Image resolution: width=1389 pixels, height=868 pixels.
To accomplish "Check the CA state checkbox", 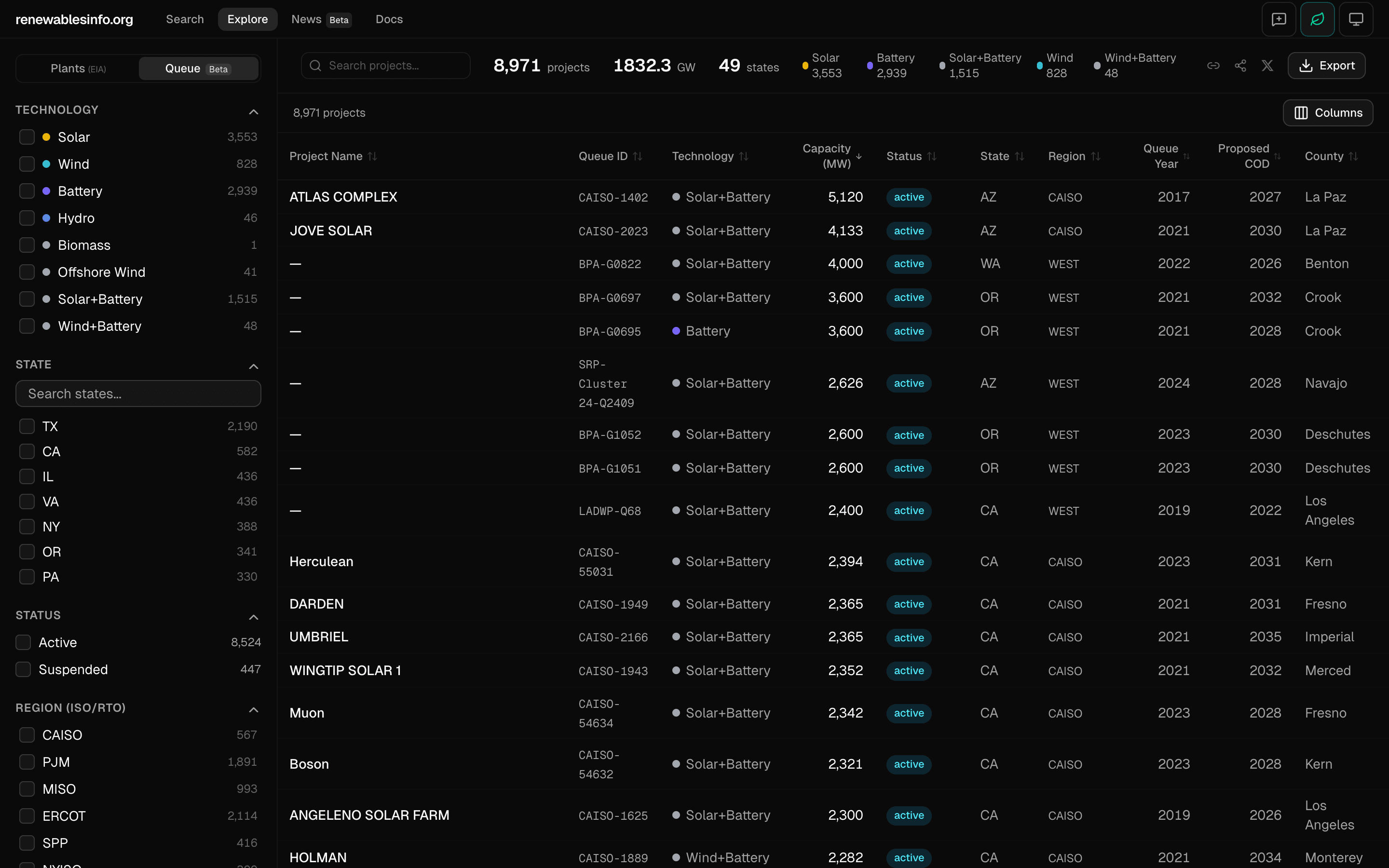I will pyautogui.click(x=27, y=452).
